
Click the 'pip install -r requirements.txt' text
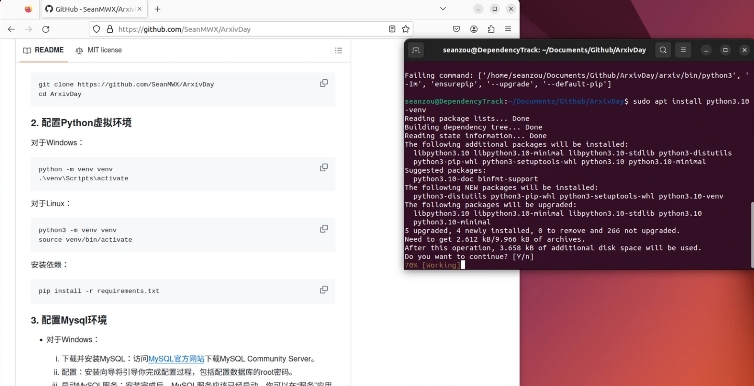click(99, 291)
